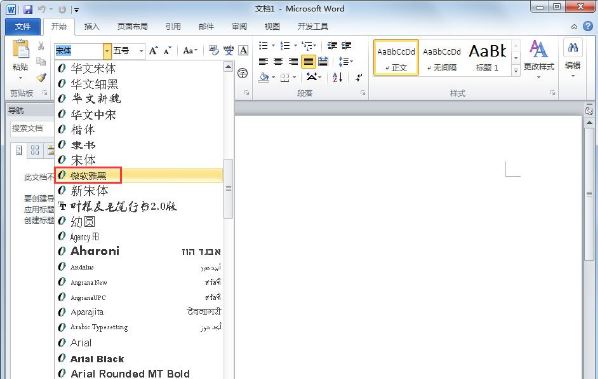
Task: Click the Multilevel List icon
Action: (x=307, y=46)
